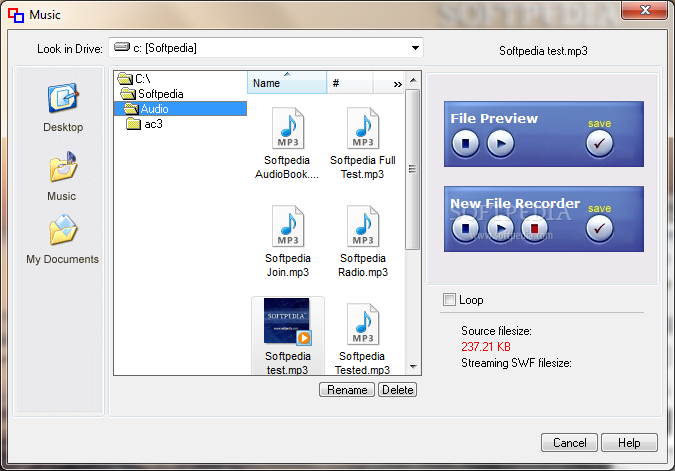
Task: Select Softpedia Tested.mp3 file icon
Action: pos(363,324)
